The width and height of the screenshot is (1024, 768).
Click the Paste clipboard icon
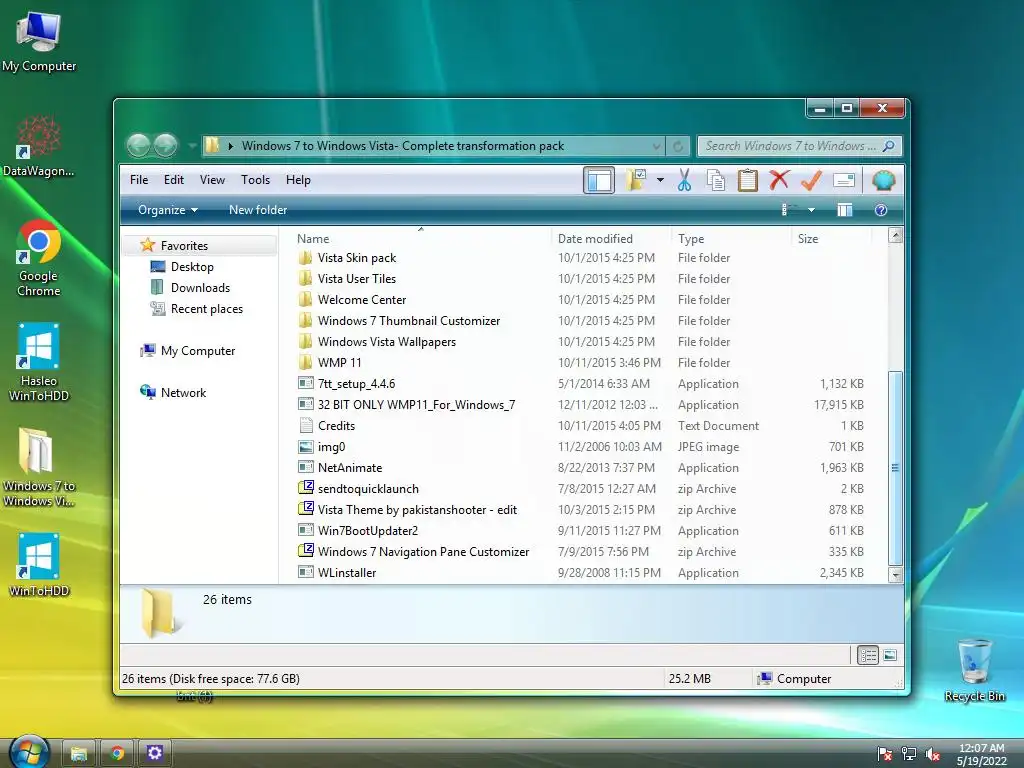point(747,180)
